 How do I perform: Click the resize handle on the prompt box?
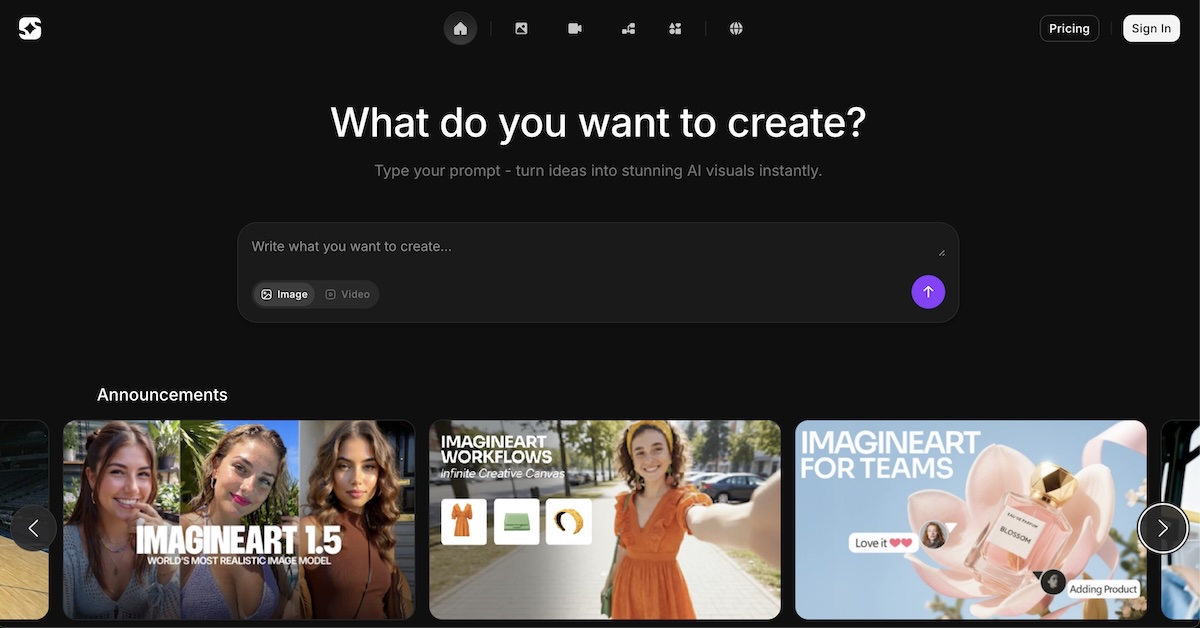pos(940,252)
